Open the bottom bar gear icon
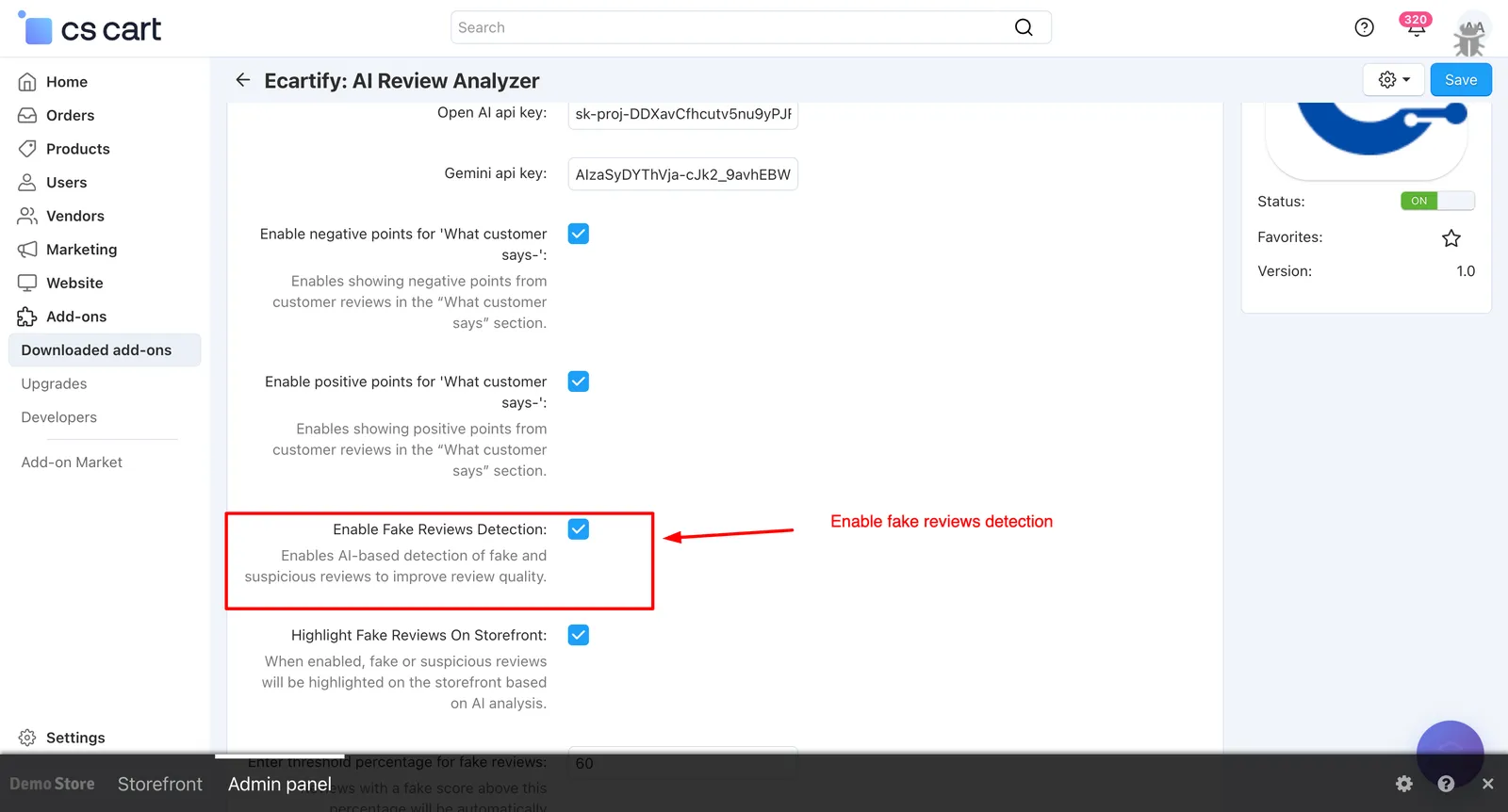Screen dimensions: 1508x812 click(1404, 784)
